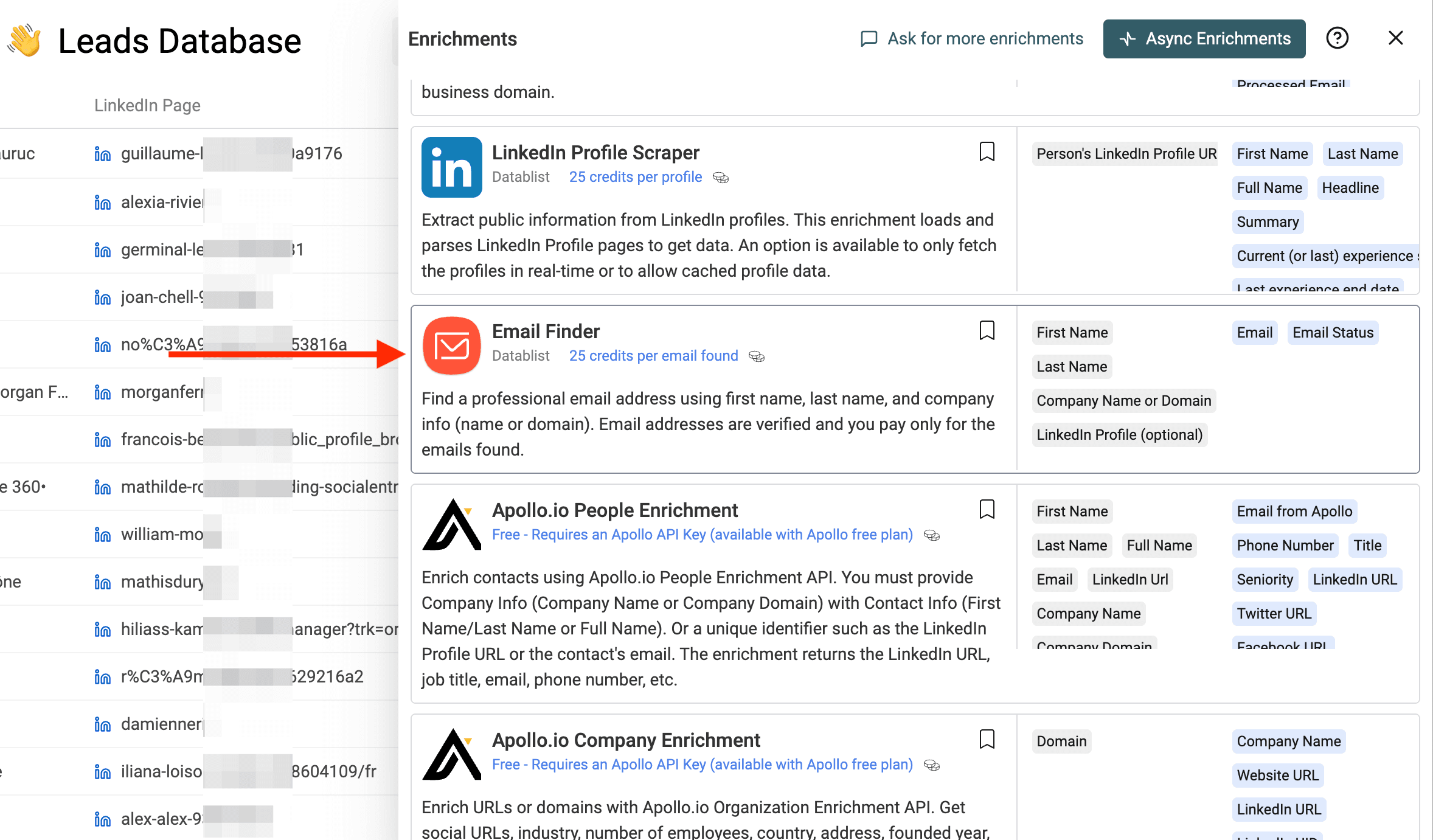
Task: Click 'Company Name or Domain' input tag
Action: tap(1124, 401)
